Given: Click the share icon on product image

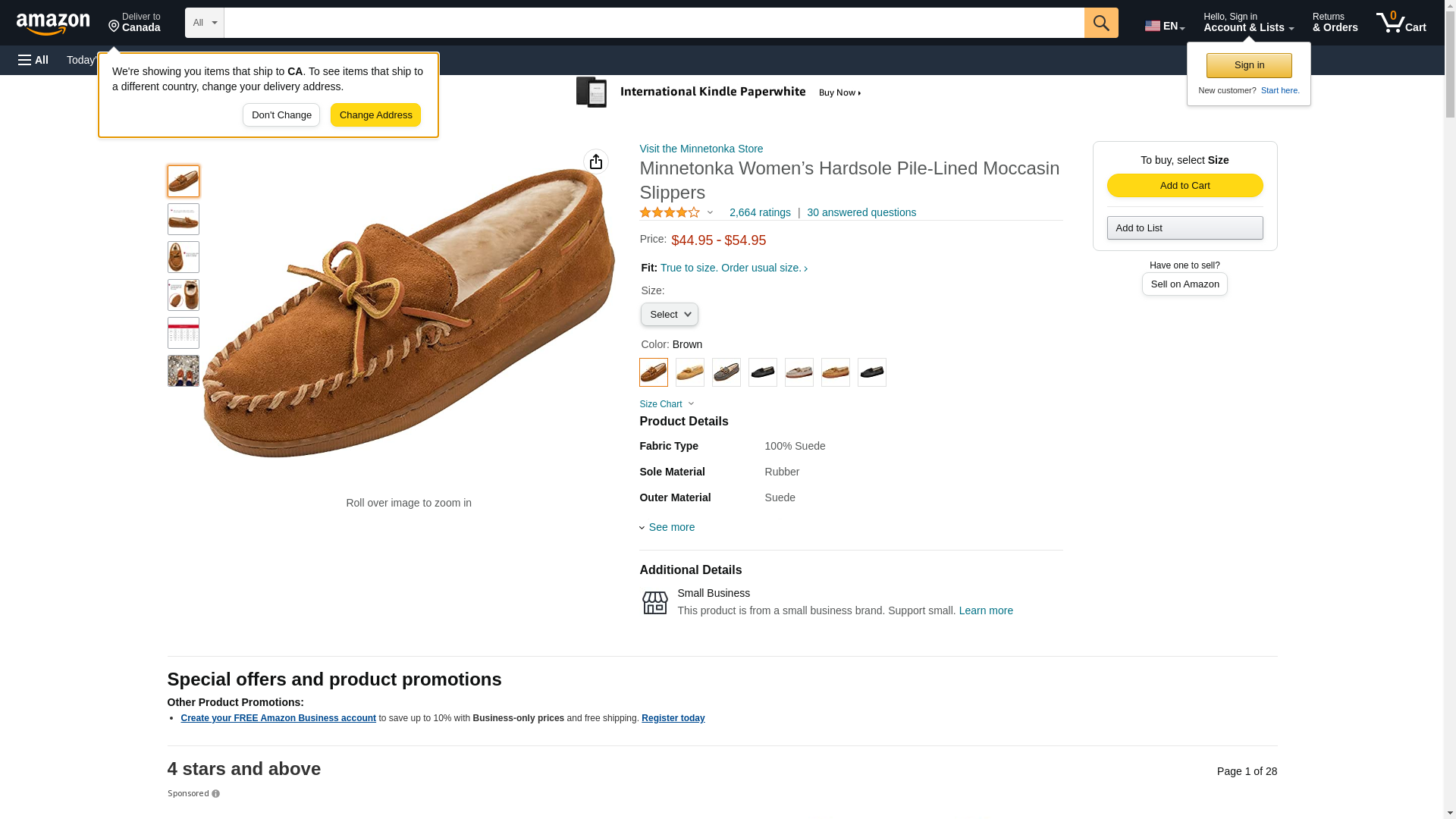Looking at the screenshot, I should (x=595, y=162).
